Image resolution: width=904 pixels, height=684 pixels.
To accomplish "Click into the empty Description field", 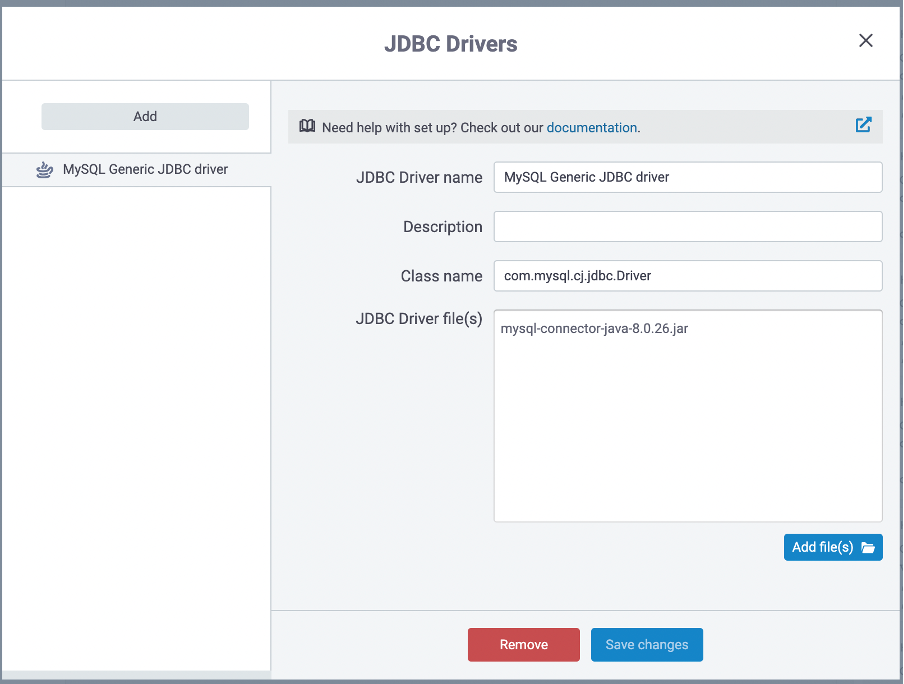I will tap(688, 226).
